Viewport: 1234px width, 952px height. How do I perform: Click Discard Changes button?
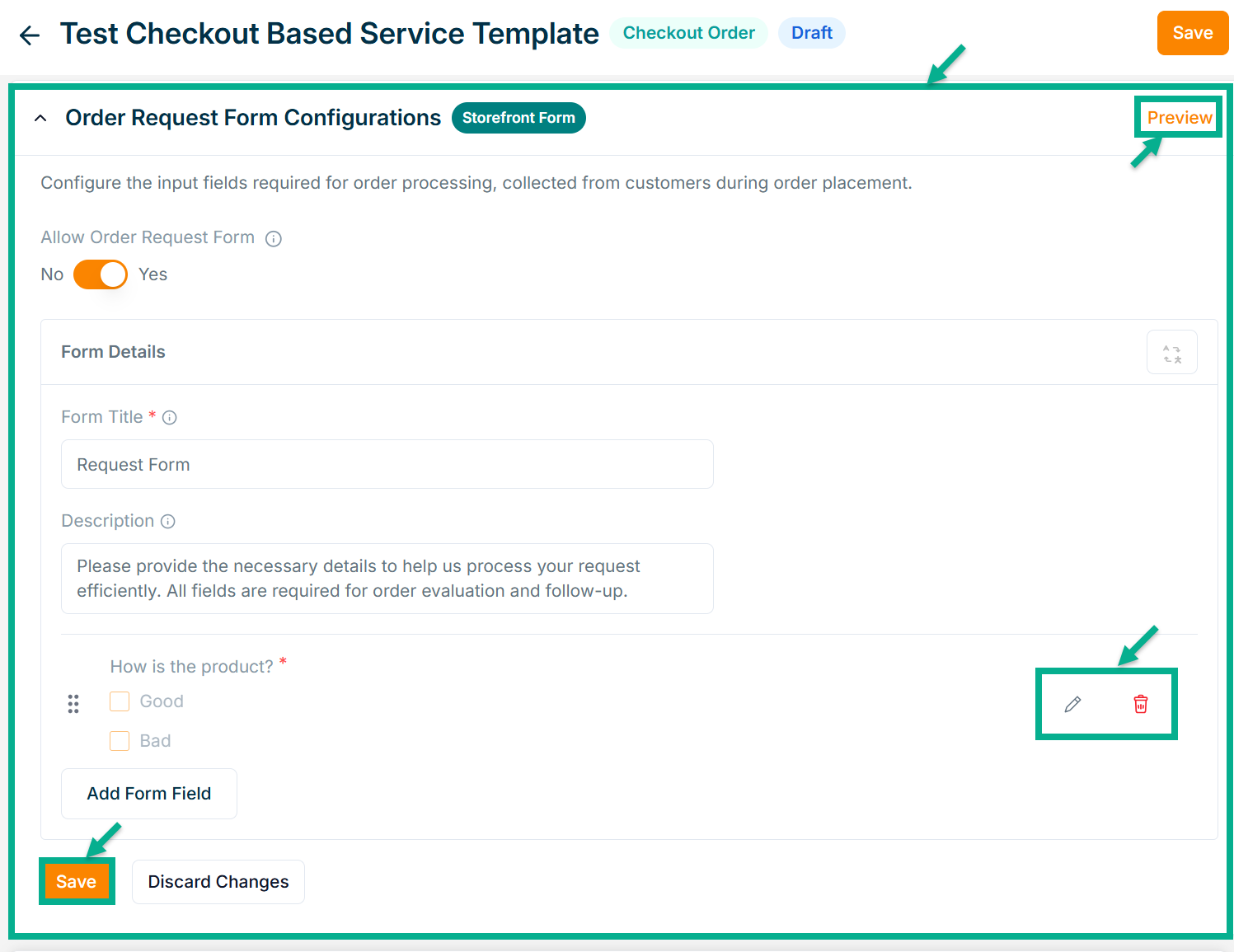pos(218,882)
